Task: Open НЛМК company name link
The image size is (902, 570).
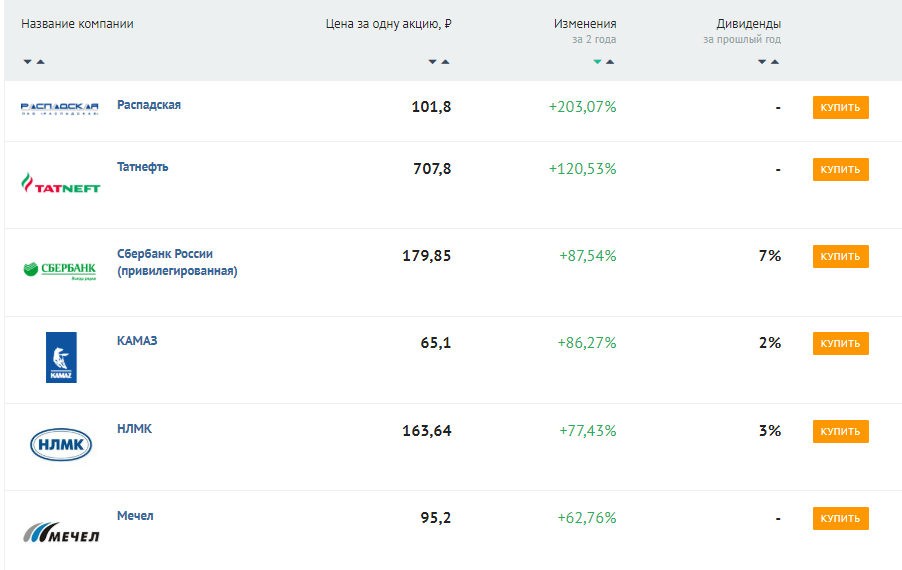Action: 134,429
